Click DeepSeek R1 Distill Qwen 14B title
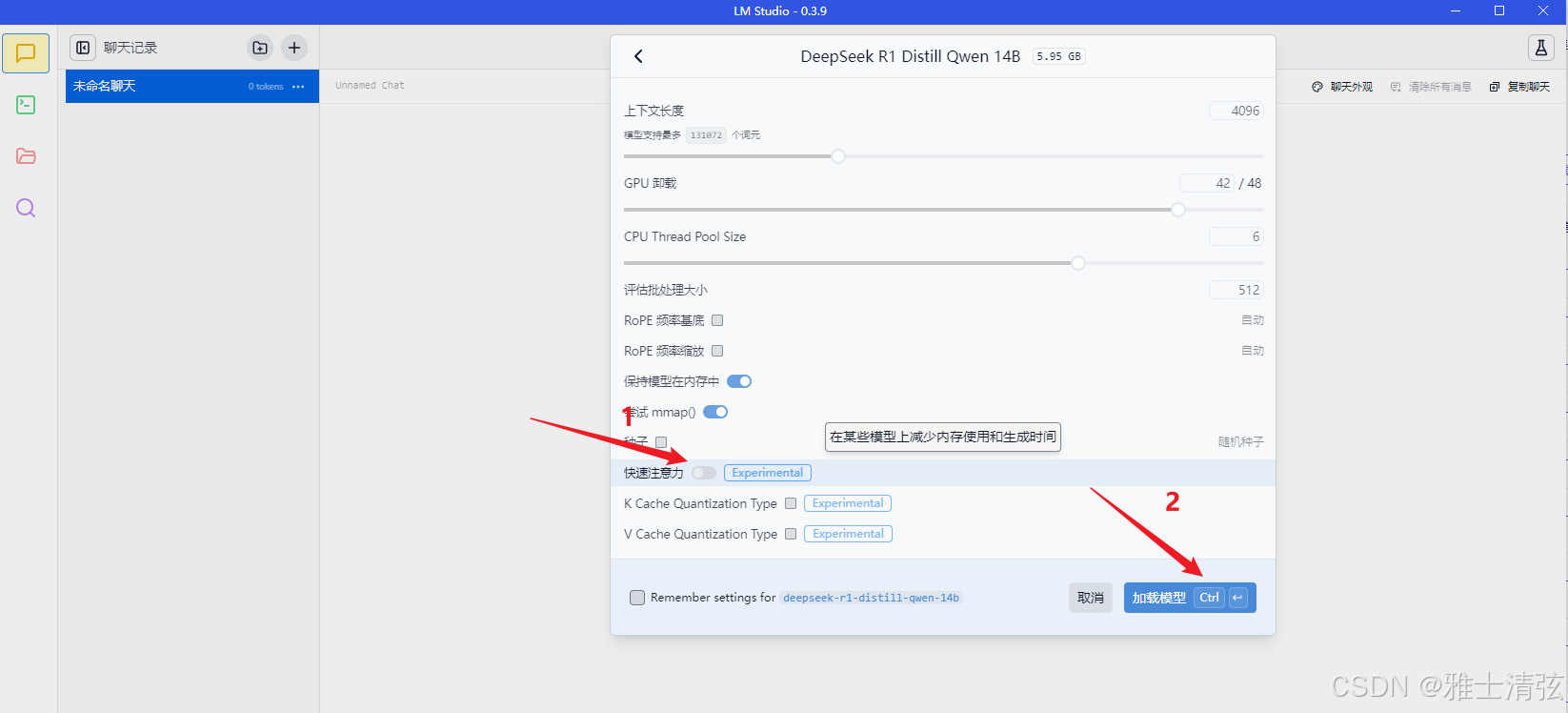The height and width of the screenshot is (713, 1568). coord(910,56)
